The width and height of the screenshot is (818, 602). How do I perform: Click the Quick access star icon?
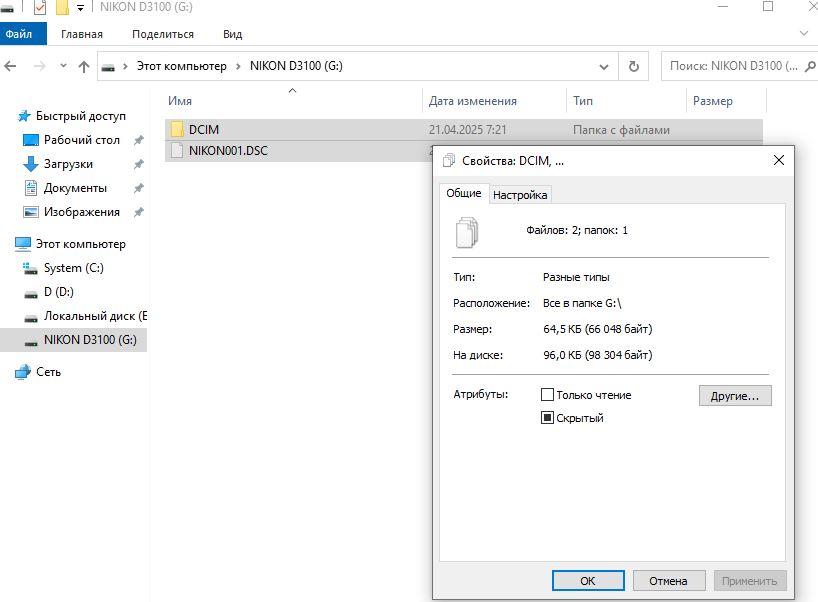point(24,116)
